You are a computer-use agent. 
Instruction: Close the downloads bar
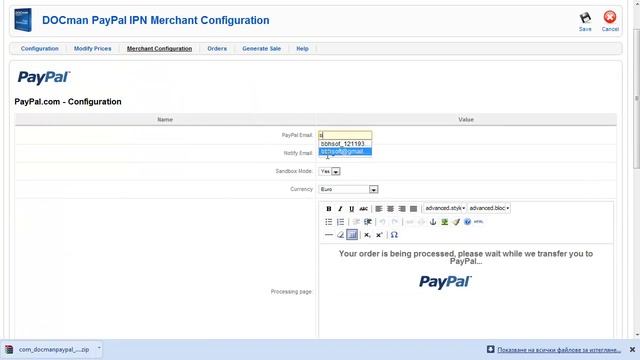[x=632, y=350]
